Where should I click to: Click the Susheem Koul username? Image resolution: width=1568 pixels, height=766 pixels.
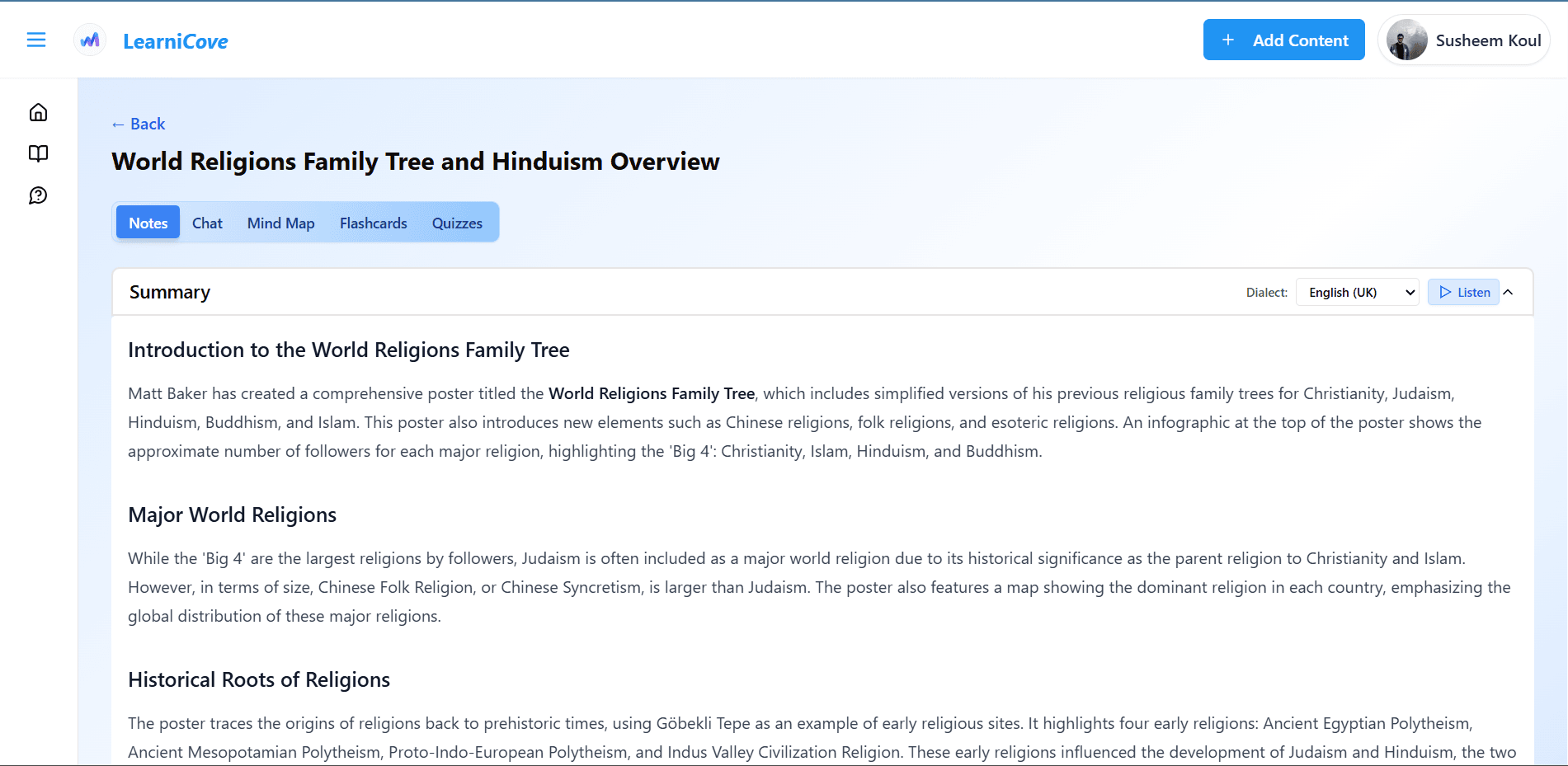click(x=1488, y=40)
